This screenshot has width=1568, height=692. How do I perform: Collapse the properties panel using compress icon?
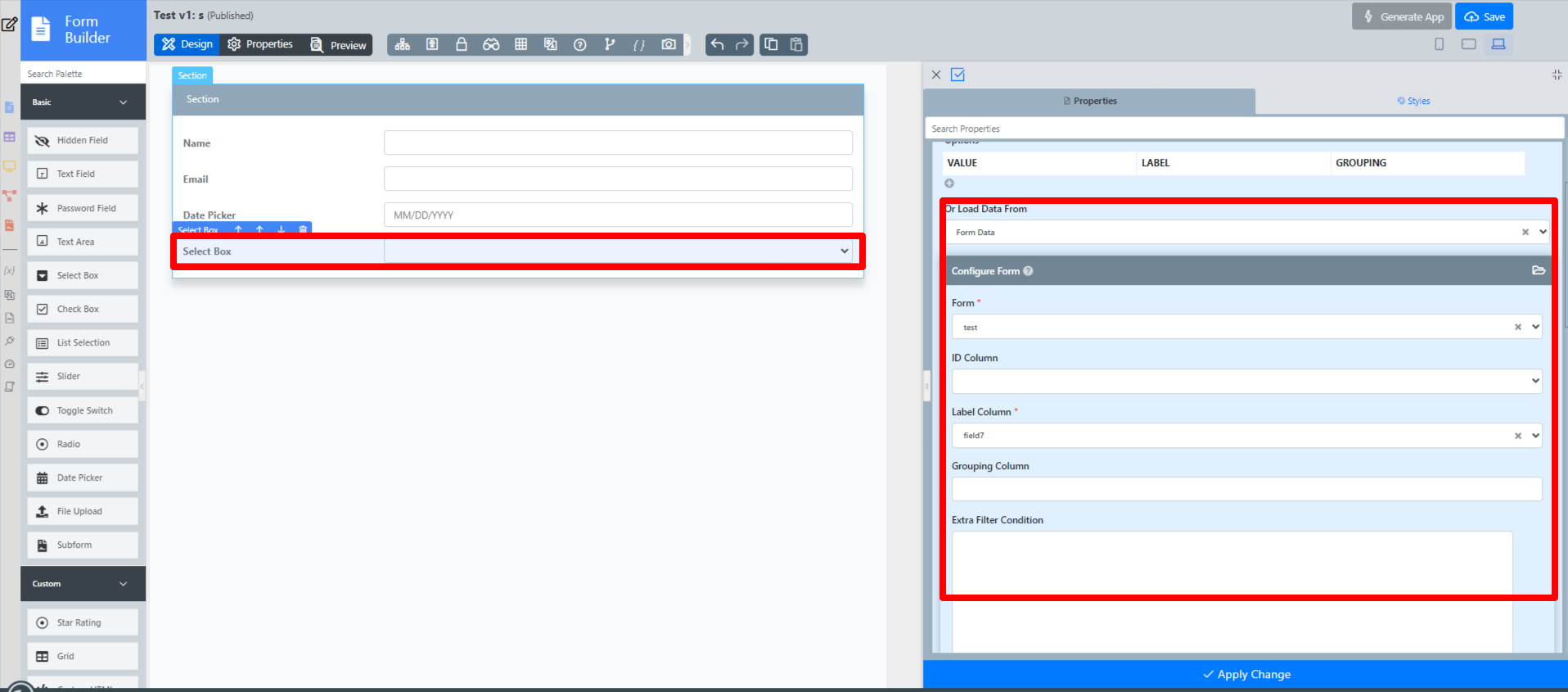coord(1557,75)
